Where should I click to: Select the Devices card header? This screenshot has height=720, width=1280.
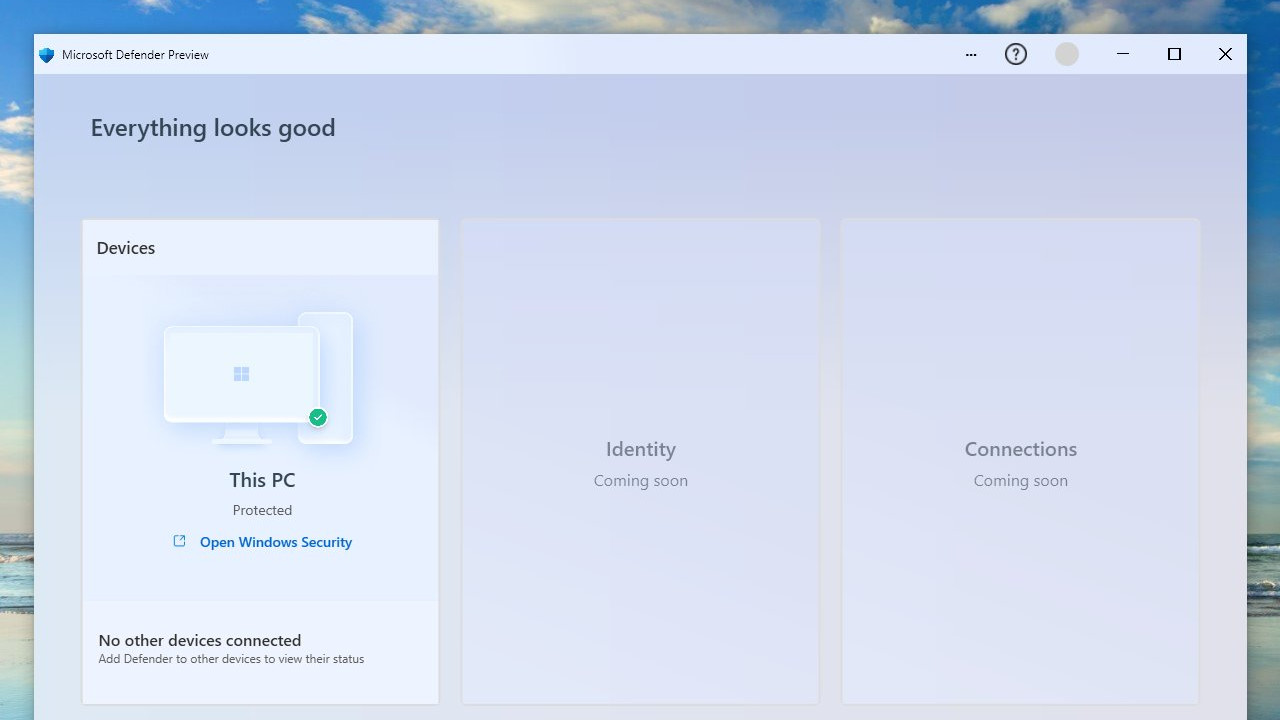[125, 247]
